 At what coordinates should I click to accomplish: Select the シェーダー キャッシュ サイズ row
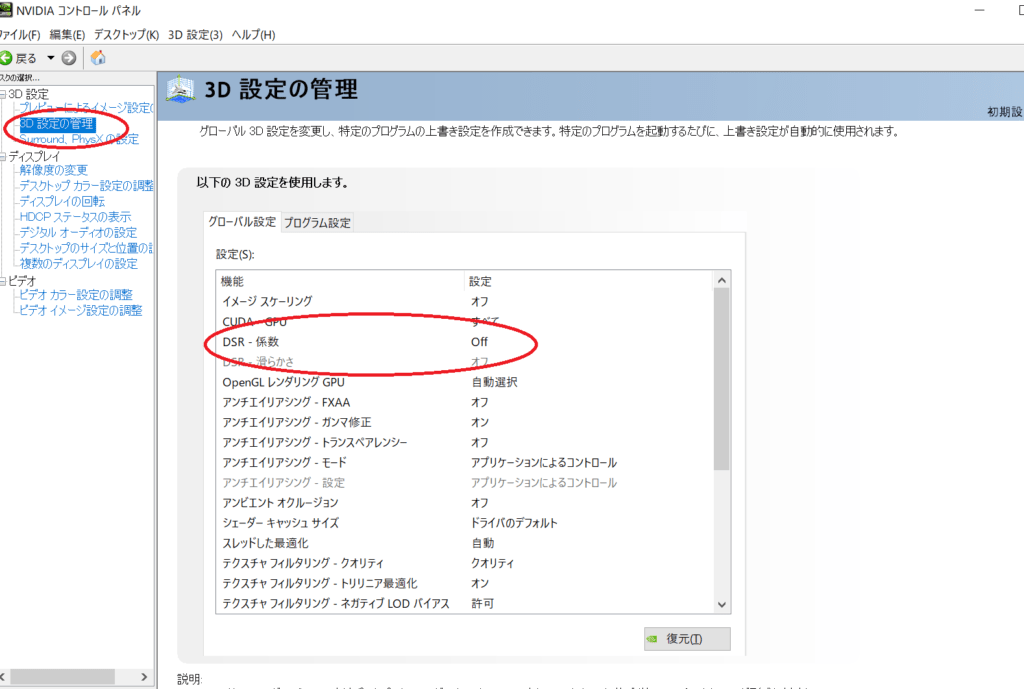[x=464, y=523]
